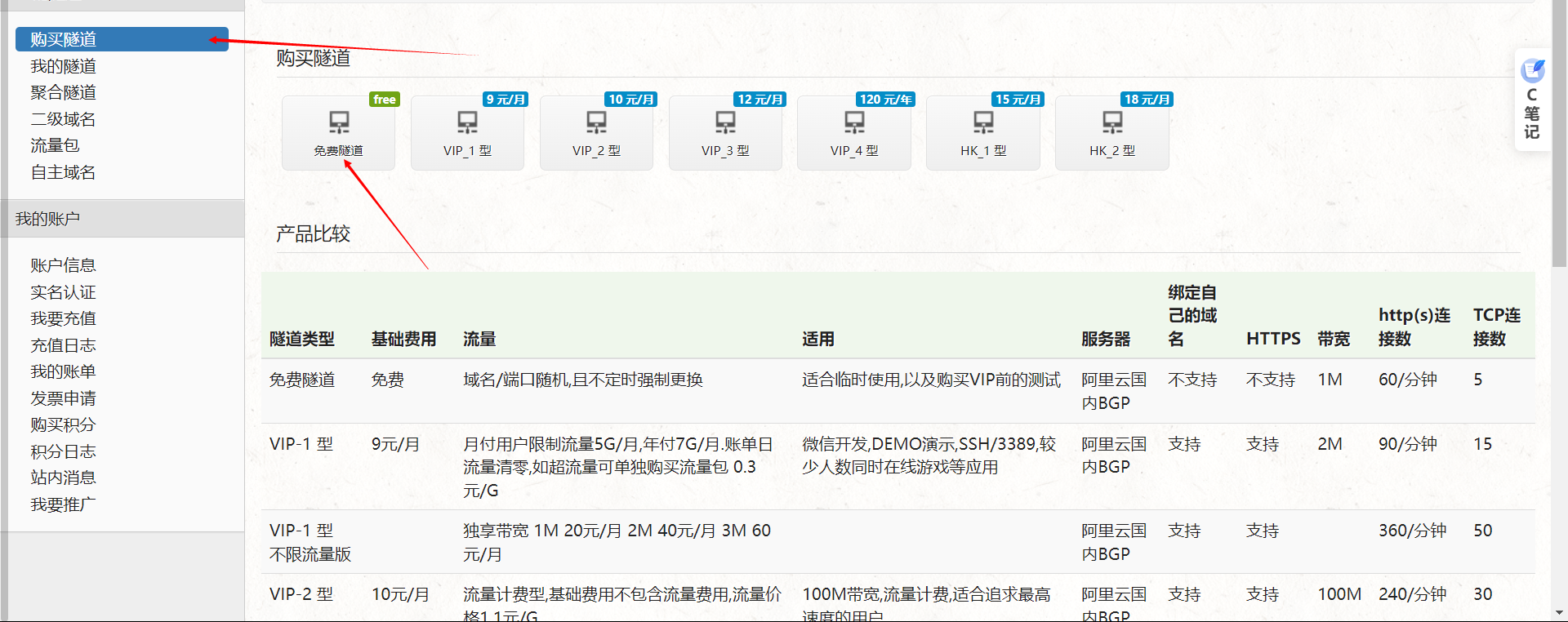The width and height of the screenshot is (1568, 622).
Task: Click the scrollbar down arrow
Action: [1560, 613]
